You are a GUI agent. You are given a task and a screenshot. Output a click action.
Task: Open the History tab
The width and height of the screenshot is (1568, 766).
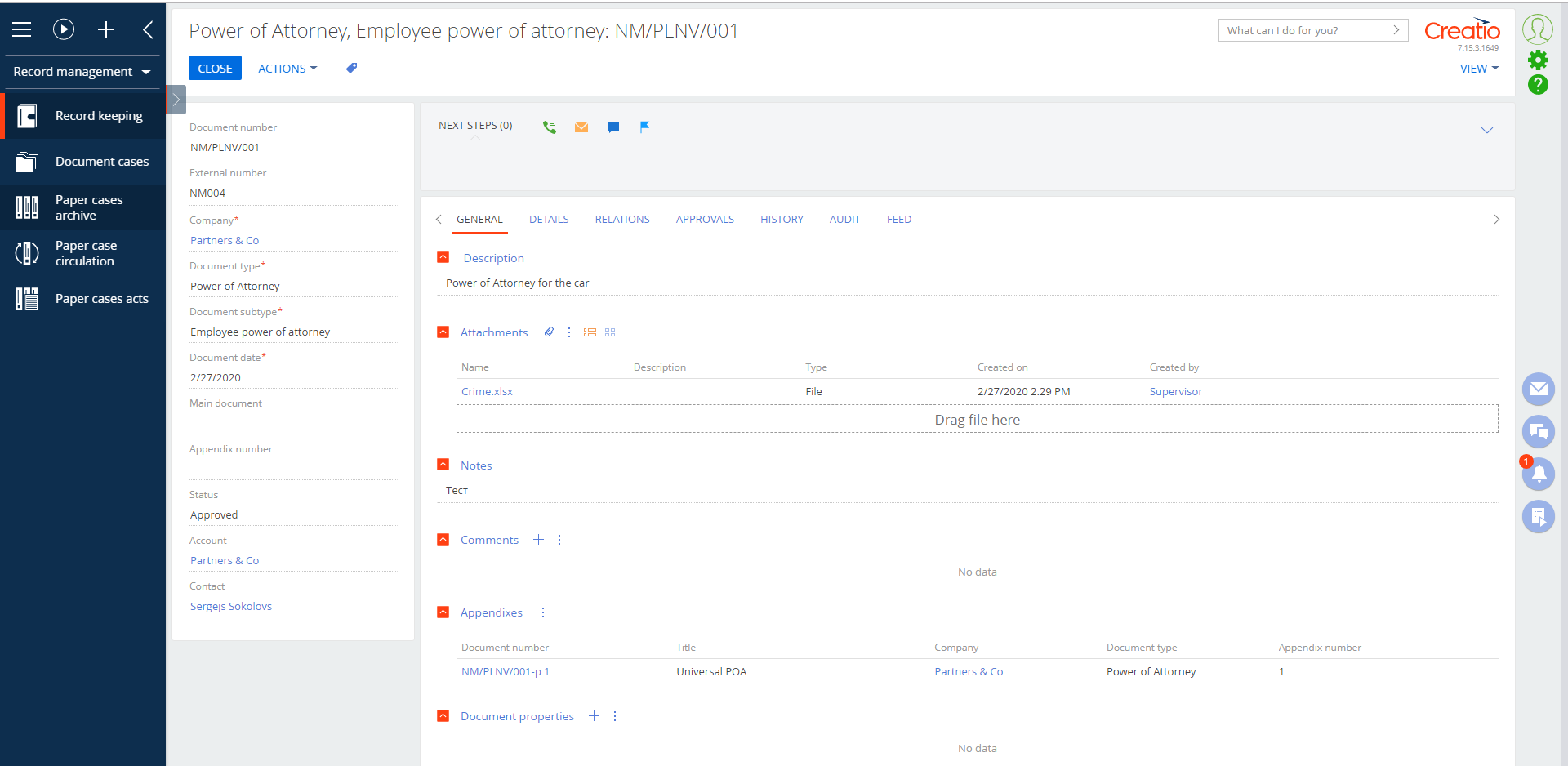click(781, 219)
